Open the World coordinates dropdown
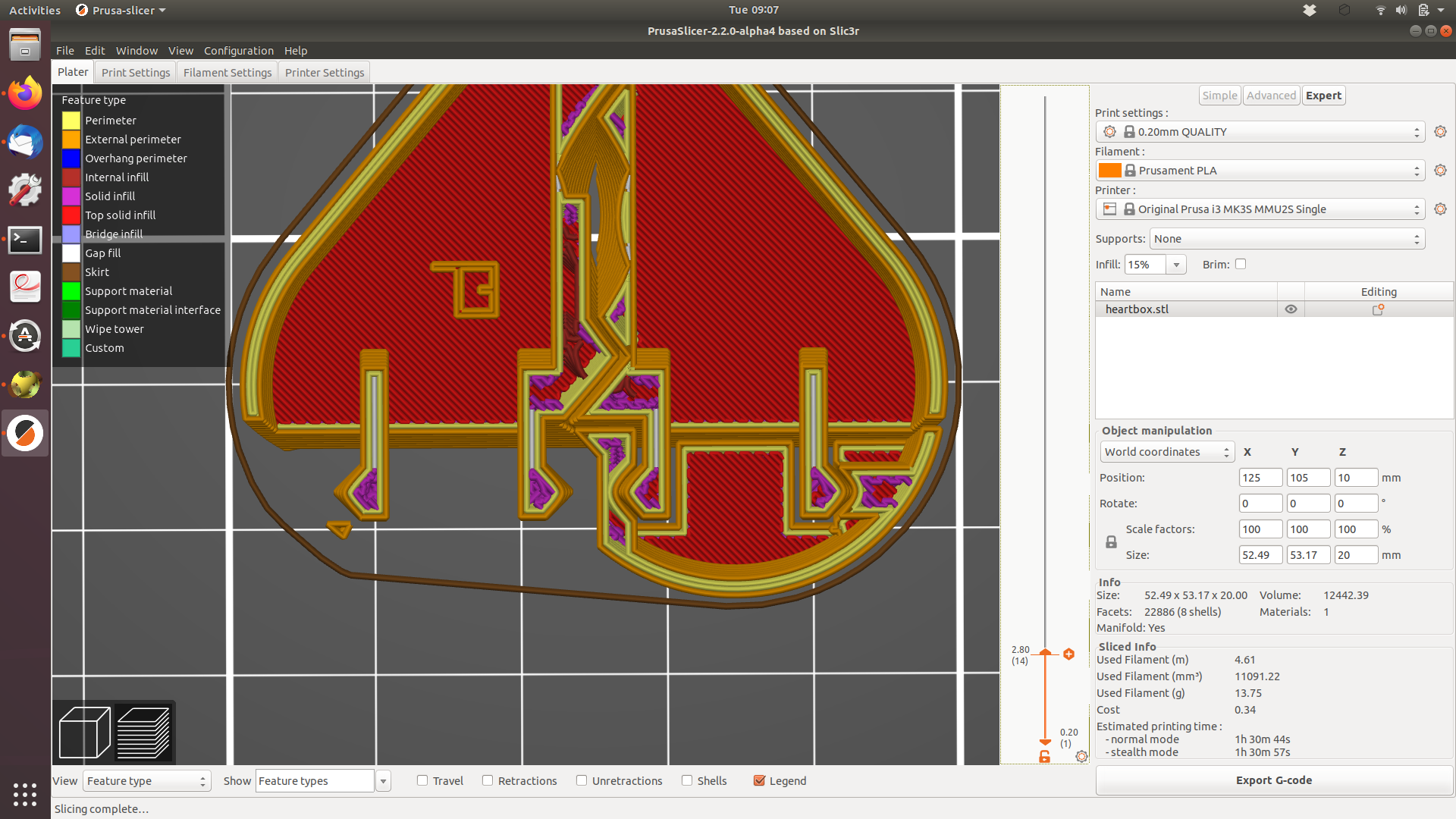 (x=1167, y=452)
